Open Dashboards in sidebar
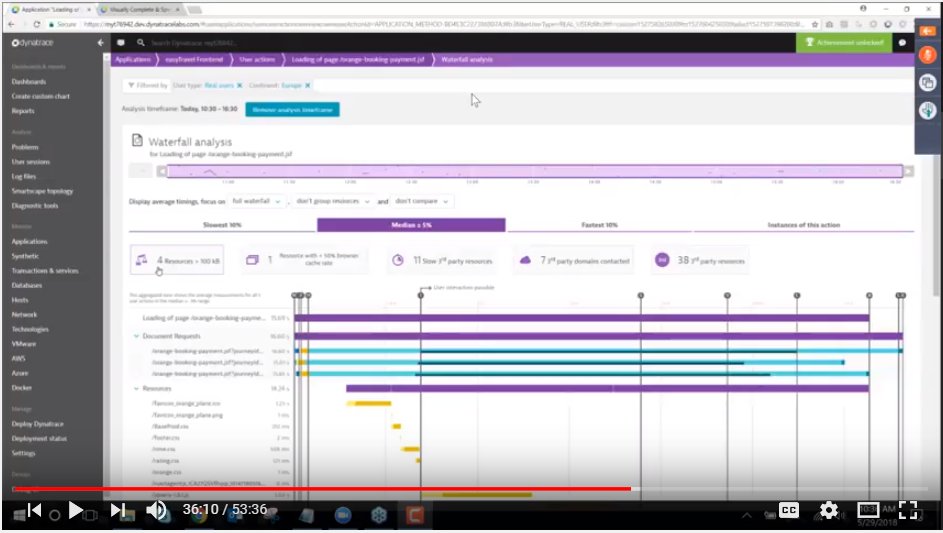943x533 pixels. (28, 82)
